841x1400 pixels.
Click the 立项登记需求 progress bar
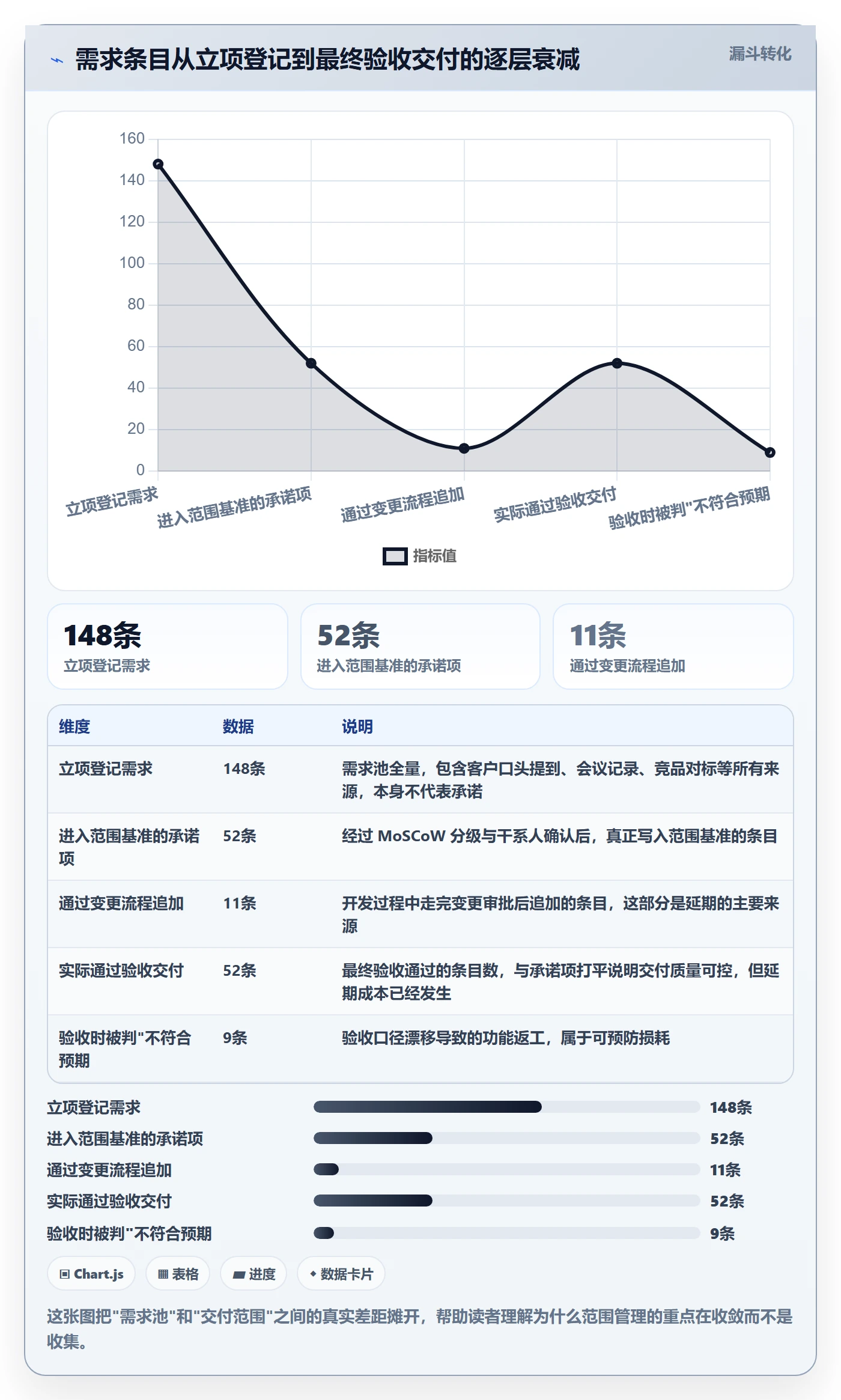click(x=506, y=1107)
